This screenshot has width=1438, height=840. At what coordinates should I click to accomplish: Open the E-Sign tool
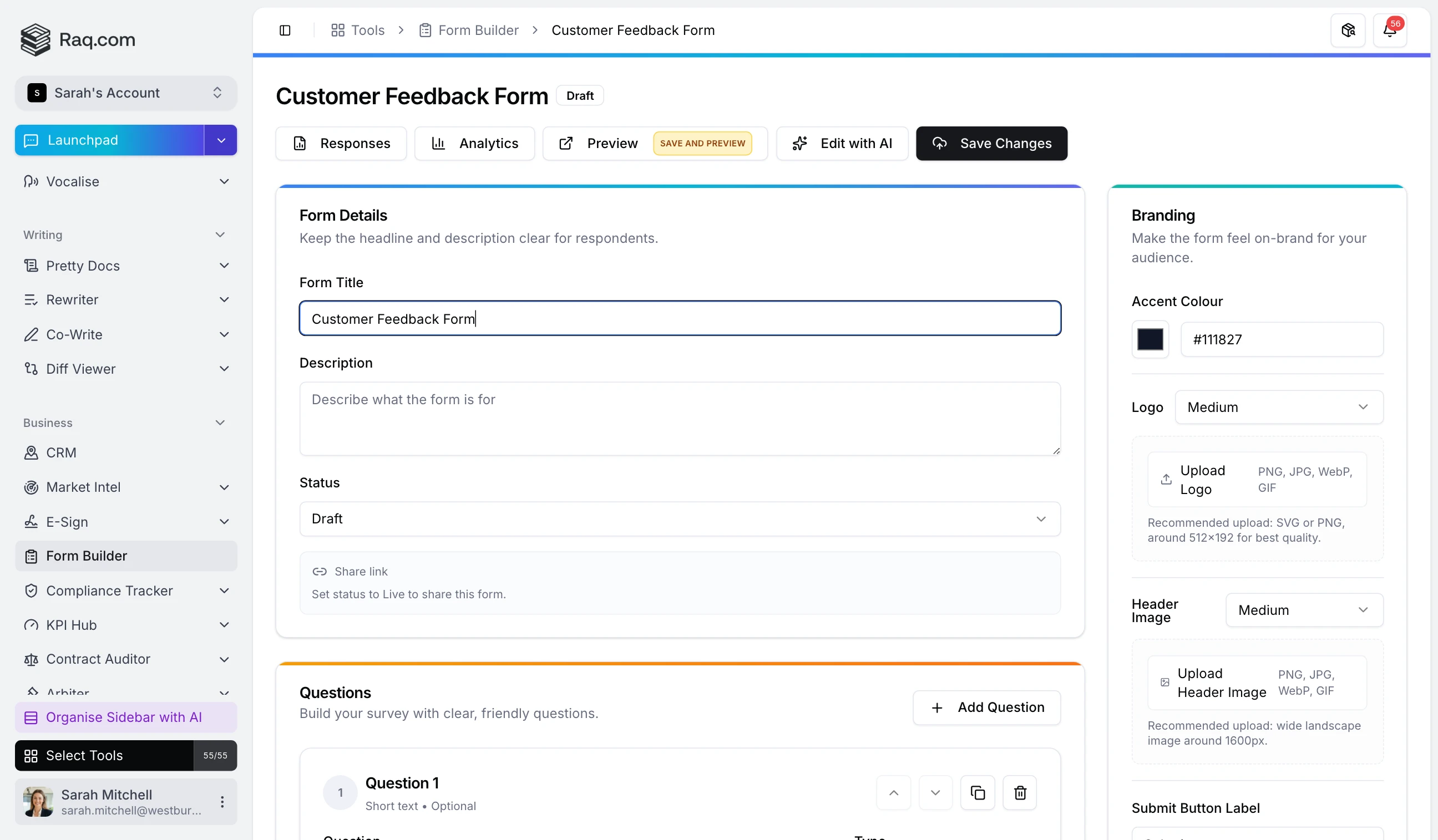(x=67, y=522)
